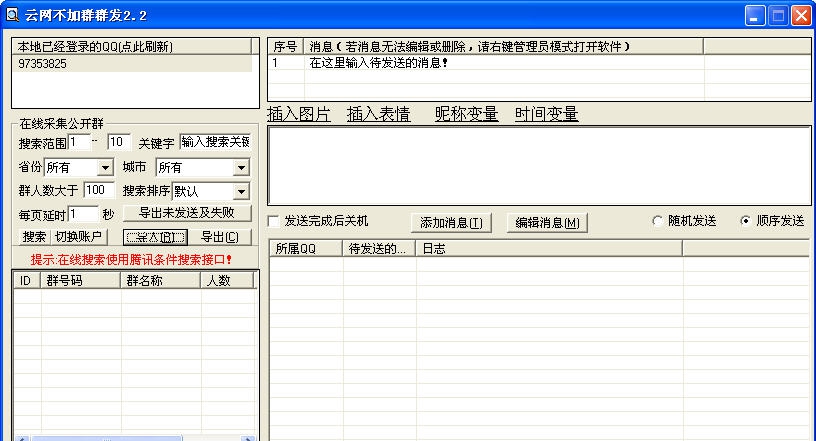The width and height of the screenshot is (816, 441).
Task: Click the app icon in the title bar
Action: pyautogui.click(x=11, y=15)
